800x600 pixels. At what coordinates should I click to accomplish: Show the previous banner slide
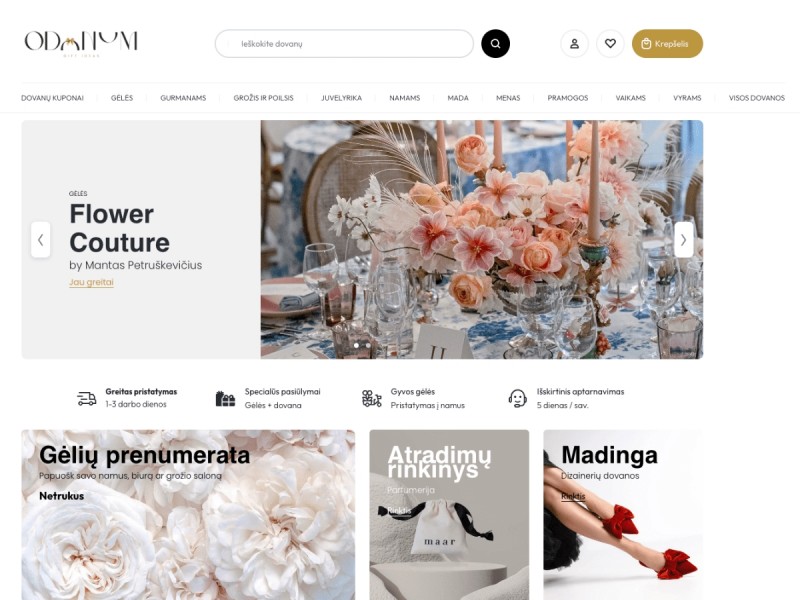pos(40,239)
